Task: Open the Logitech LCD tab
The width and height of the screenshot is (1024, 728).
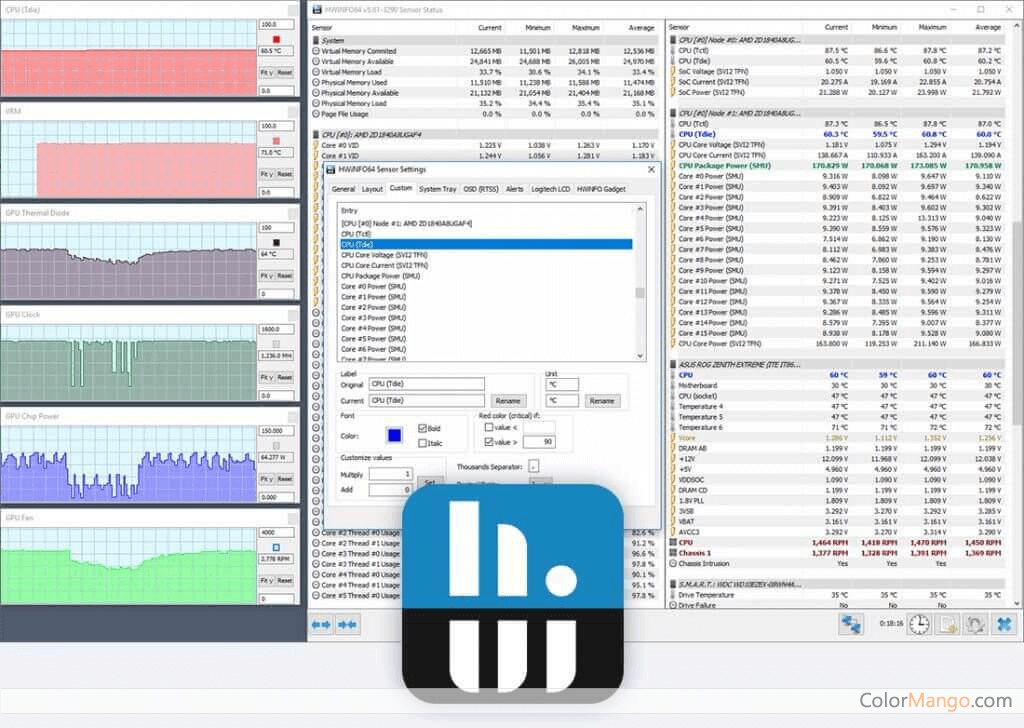Action: (551, 189)
